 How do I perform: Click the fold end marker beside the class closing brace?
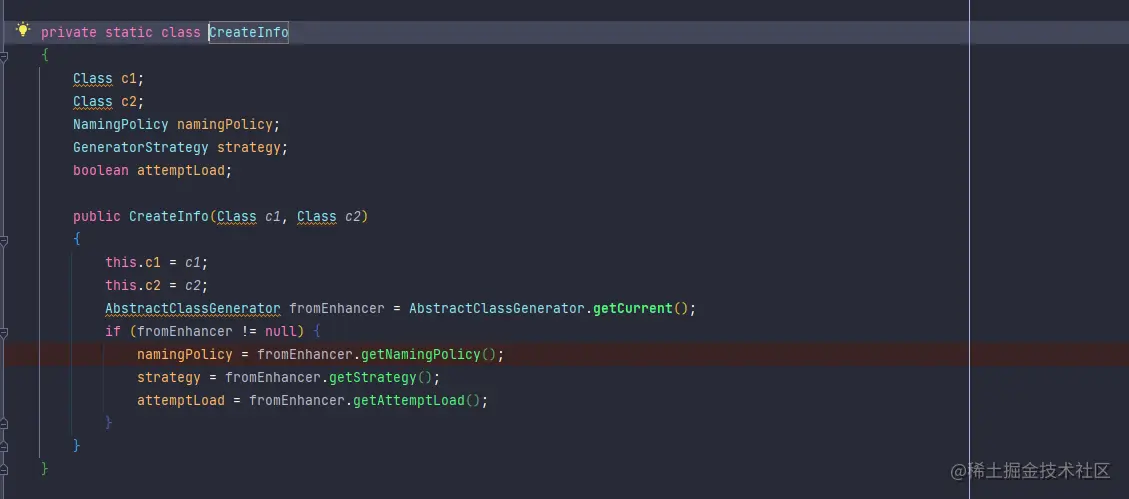[3, 469]
